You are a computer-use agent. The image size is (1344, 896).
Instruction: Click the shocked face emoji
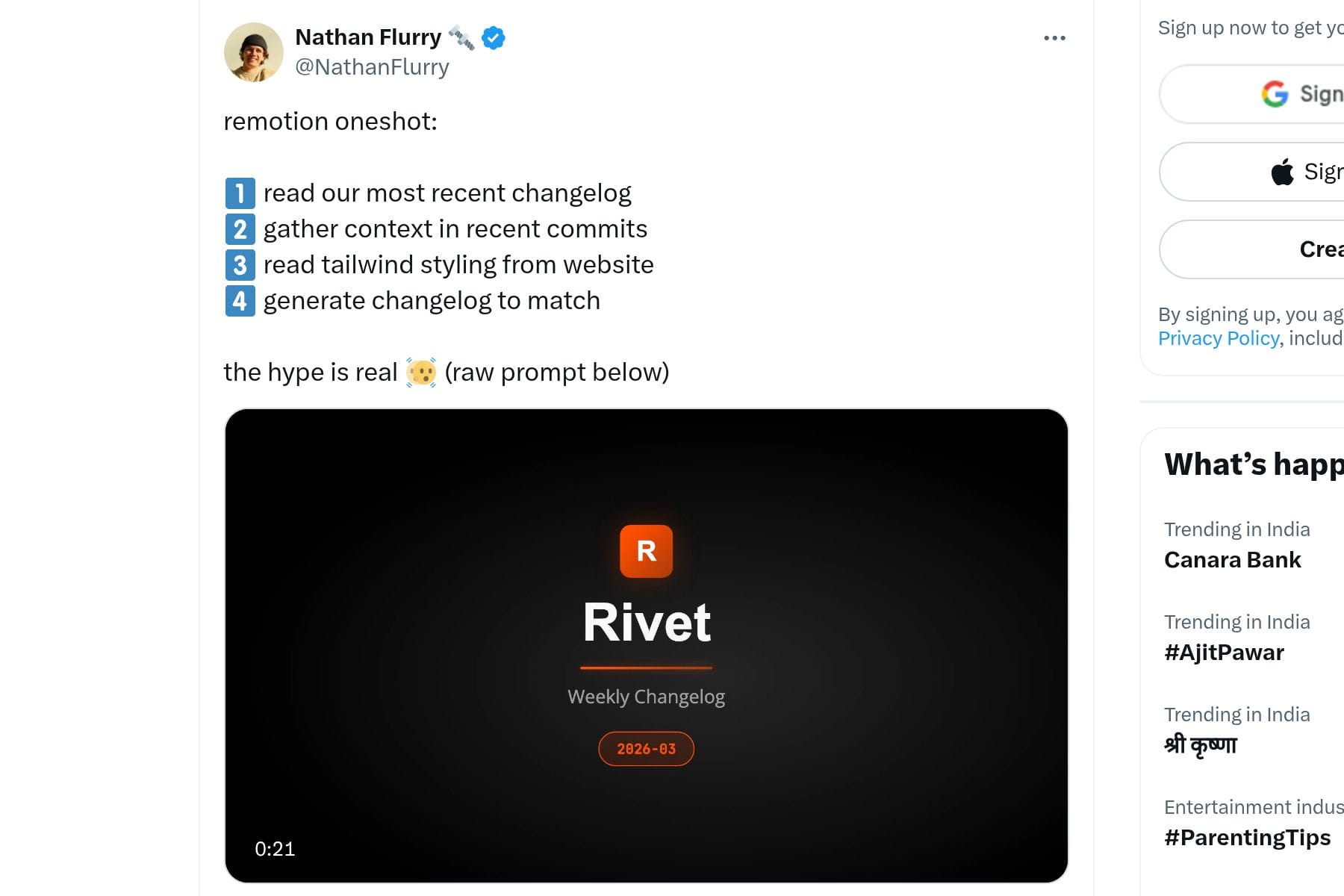[x=421, y=372]
